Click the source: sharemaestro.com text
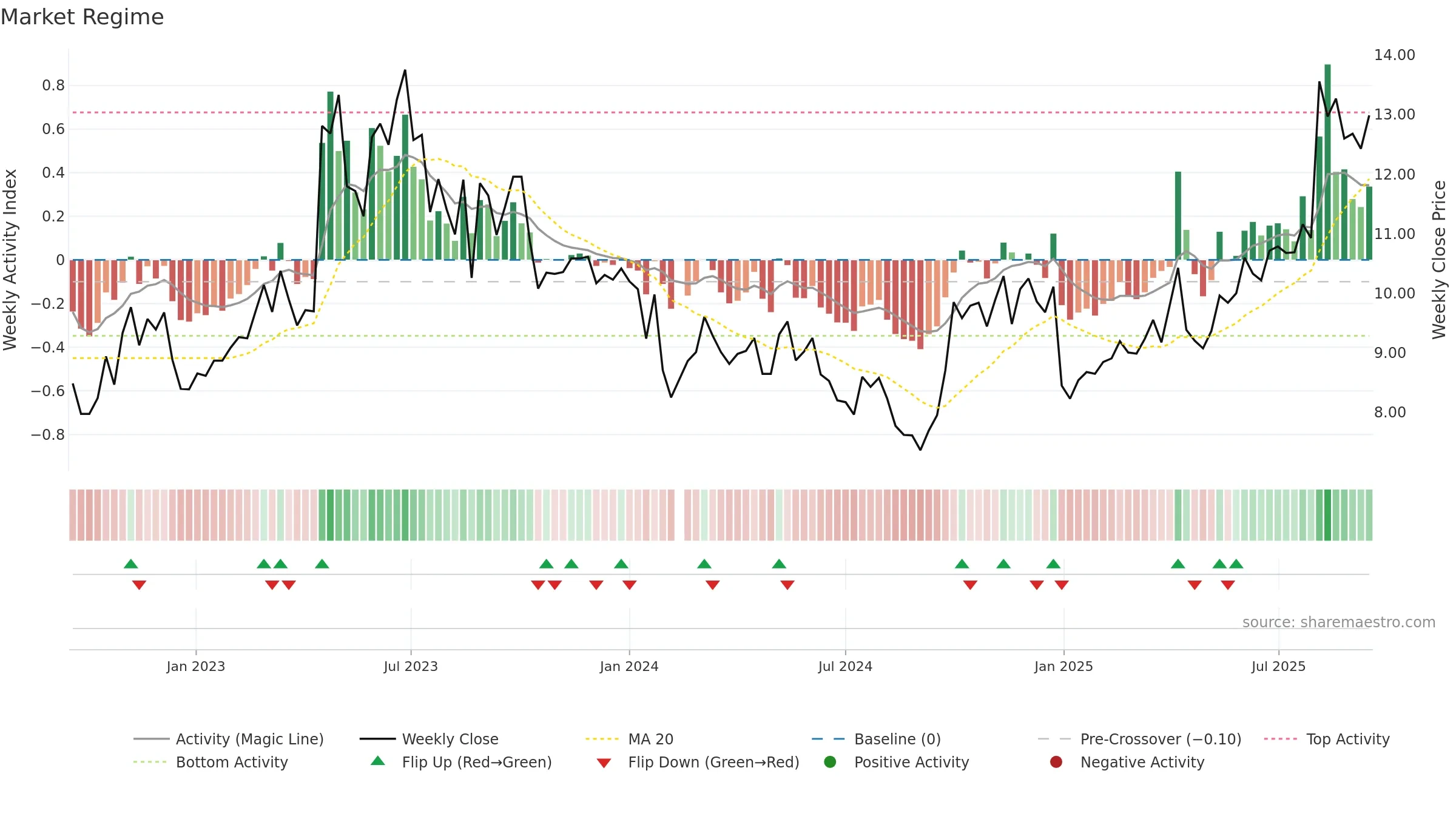The height and width of the screenshot is (819, 1456). coord(1339,622)
